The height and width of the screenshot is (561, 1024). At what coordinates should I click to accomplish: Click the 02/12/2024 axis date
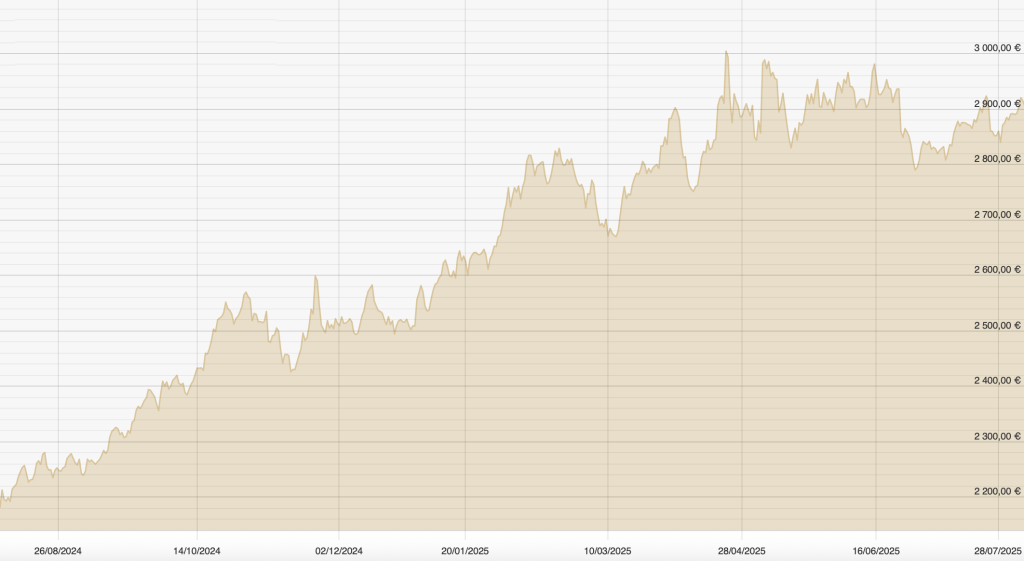pos(339,550)
